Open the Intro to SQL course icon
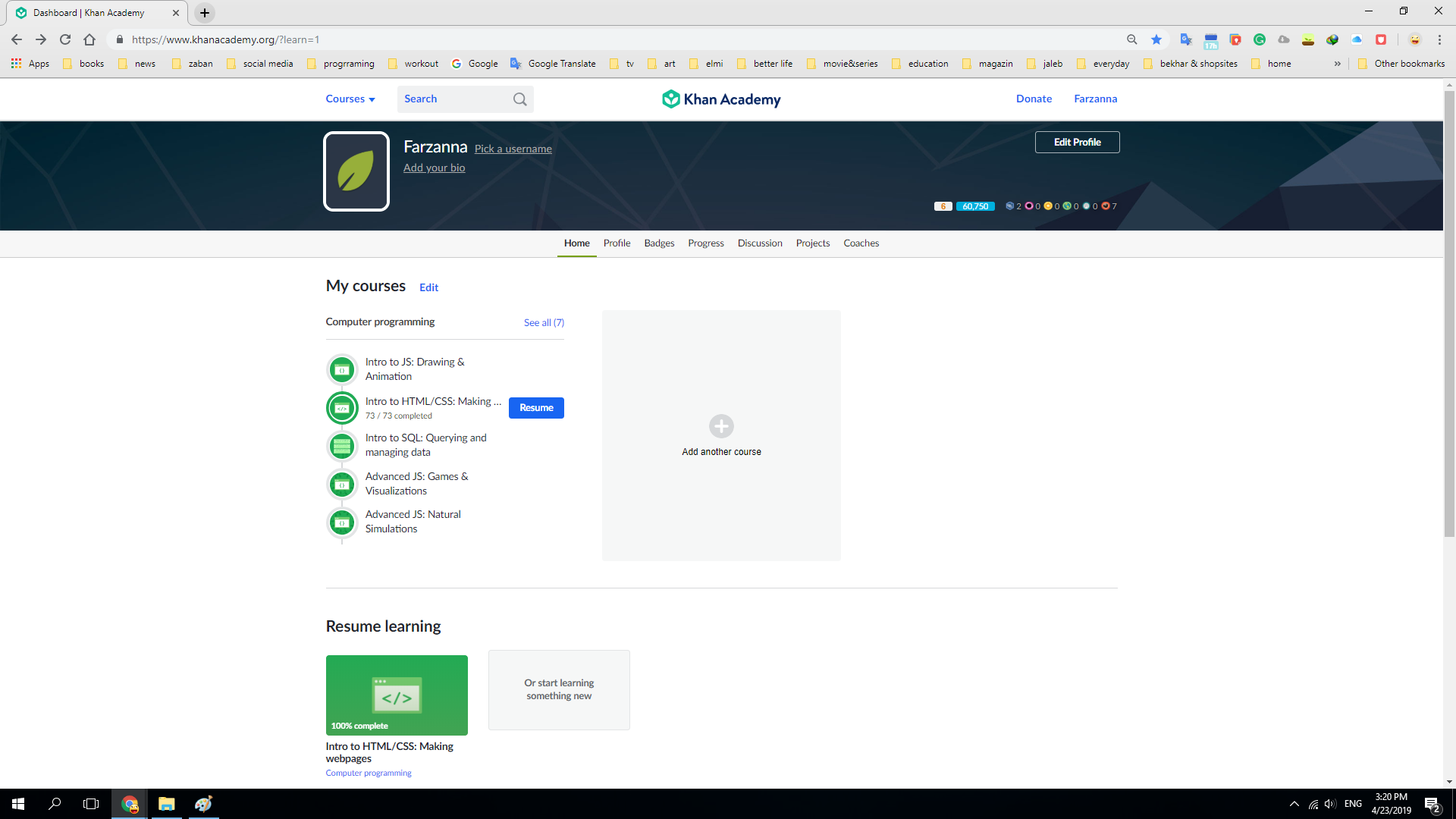The width and height of the screenshot is (1456, 819). [x=342, y=446]
